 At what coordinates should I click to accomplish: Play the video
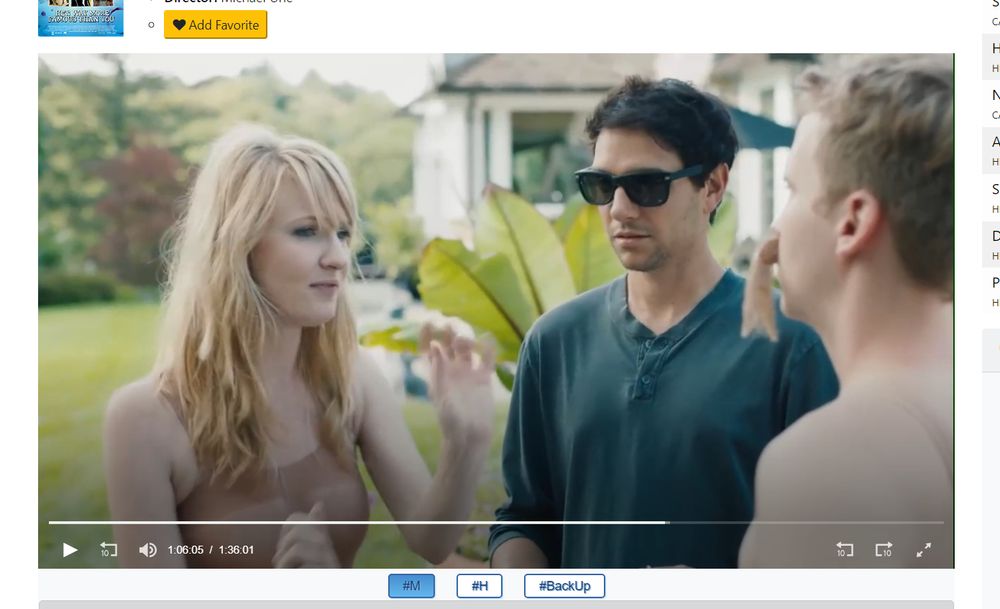coord(70,550)
